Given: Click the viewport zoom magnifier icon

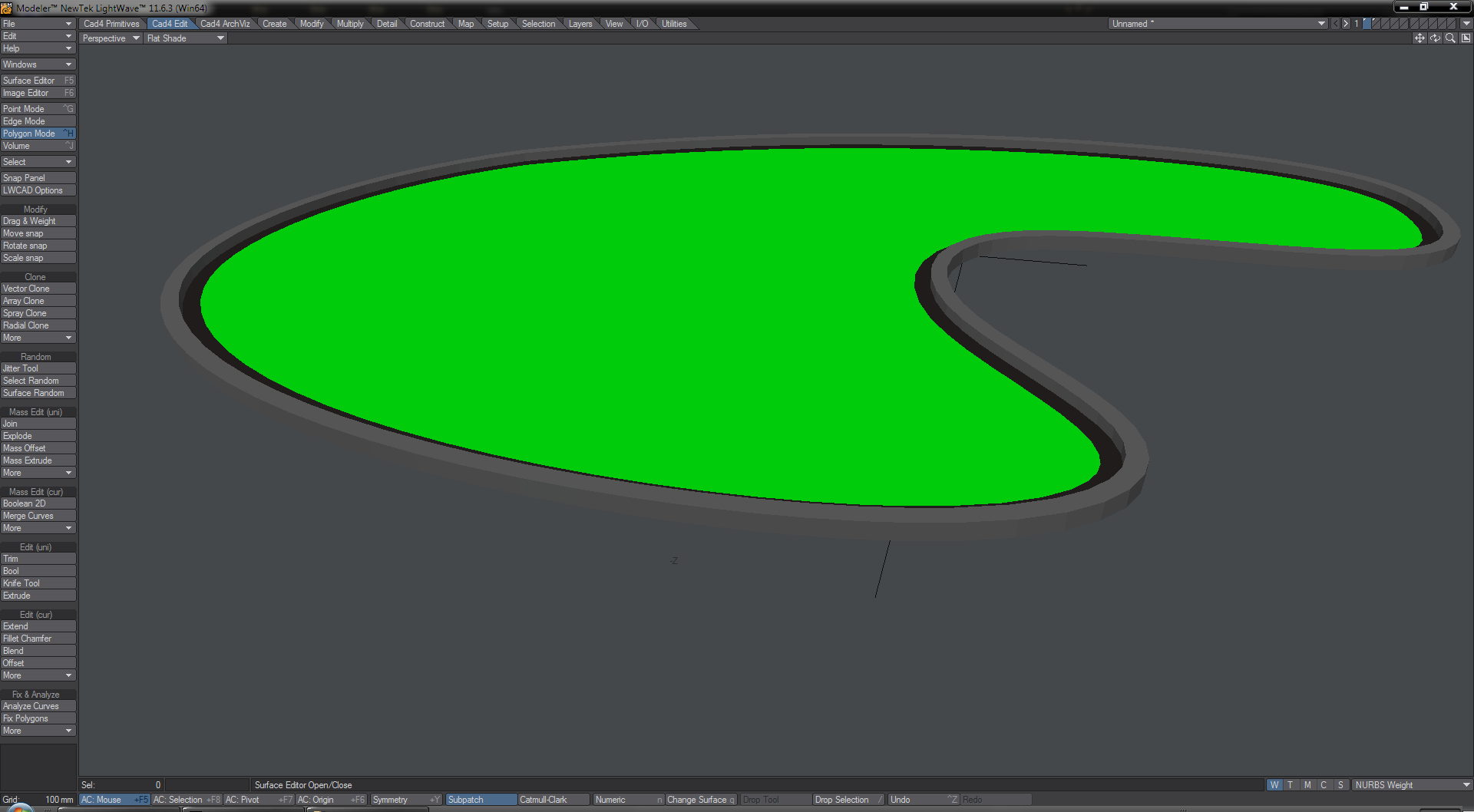Looking at the screenshot, I should [x=1450, y=38].
